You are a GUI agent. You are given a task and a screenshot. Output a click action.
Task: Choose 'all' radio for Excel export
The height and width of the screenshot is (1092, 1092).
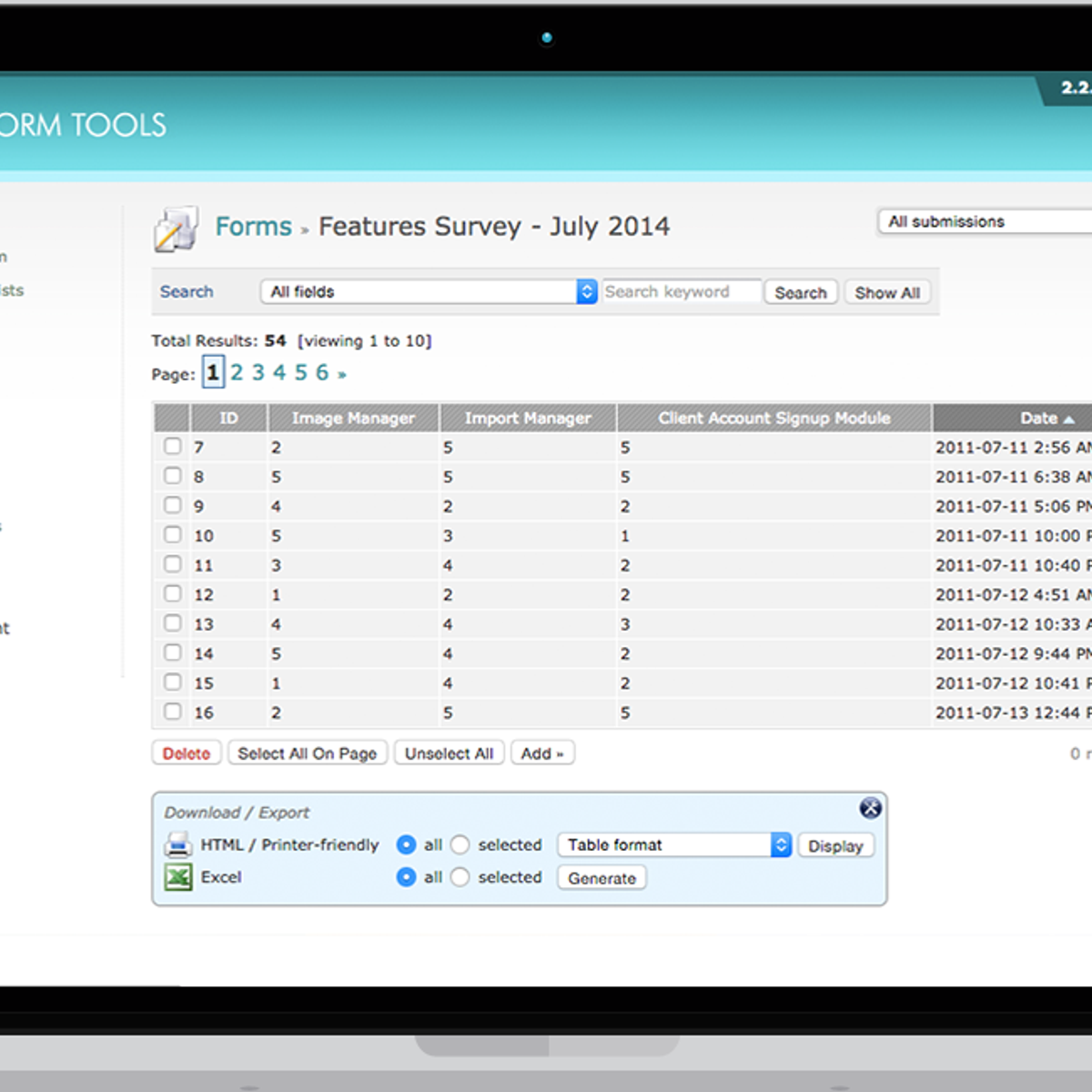[406, 877]
